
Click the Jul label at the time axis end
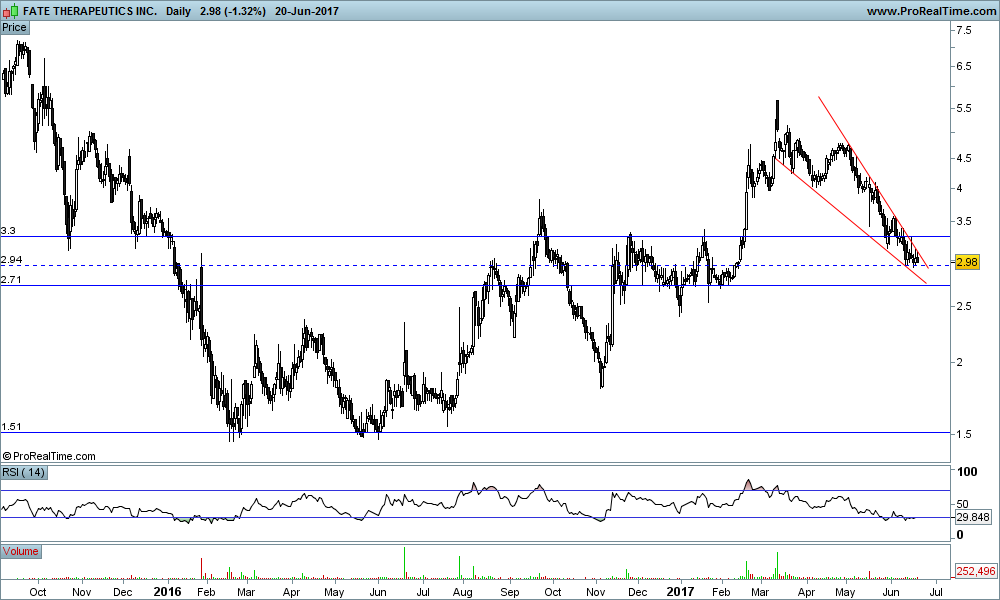tap(936, 592)
